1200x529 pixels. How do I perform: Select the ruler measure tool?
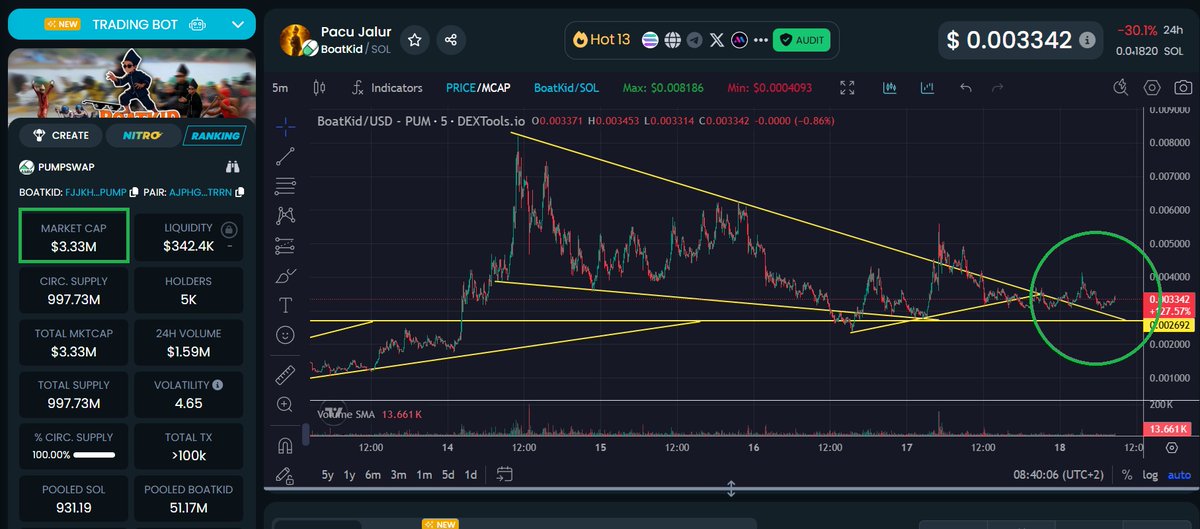coord(286,374)
